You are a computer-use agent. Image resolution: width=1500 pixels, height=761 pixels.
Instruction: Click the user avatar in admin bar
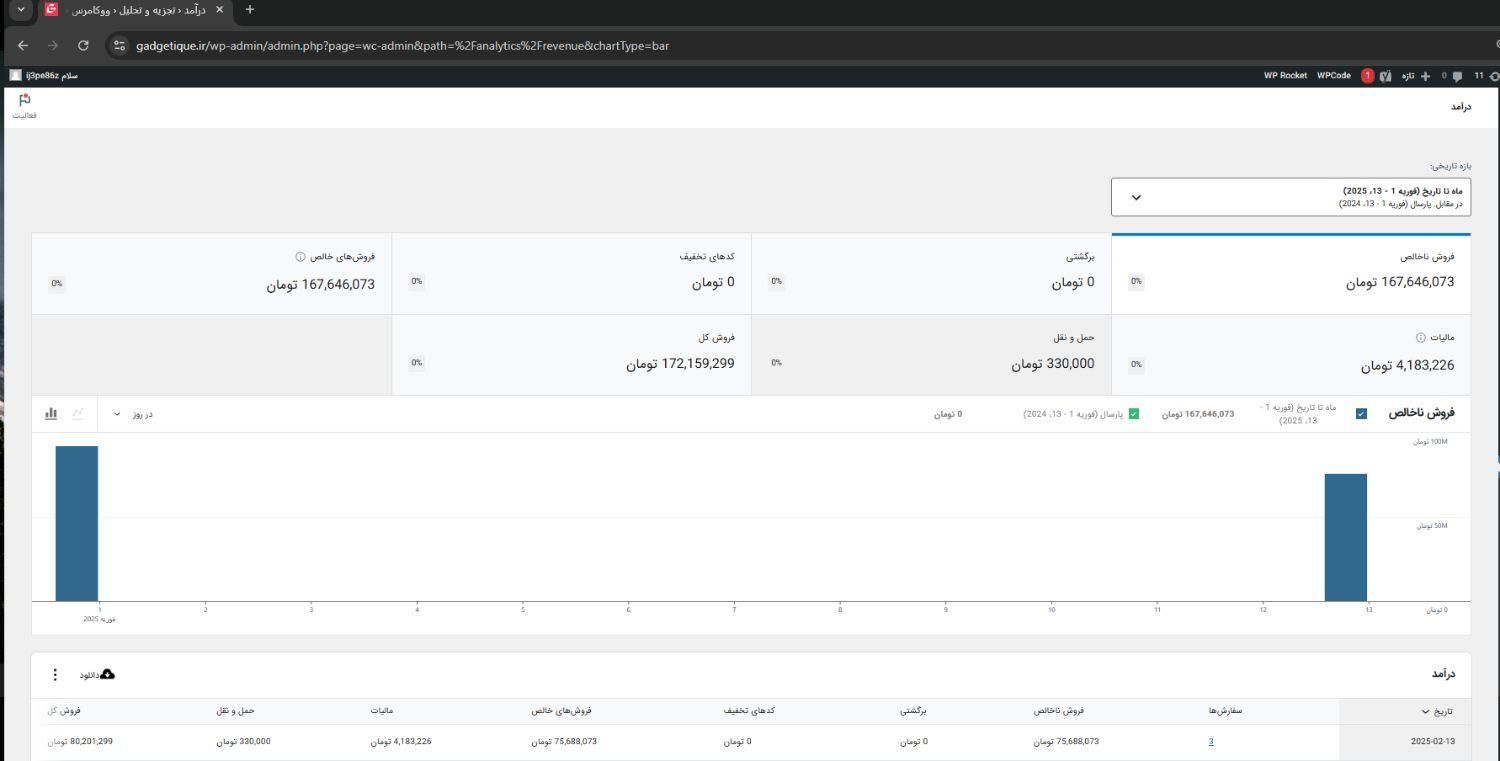coord(15,76)
